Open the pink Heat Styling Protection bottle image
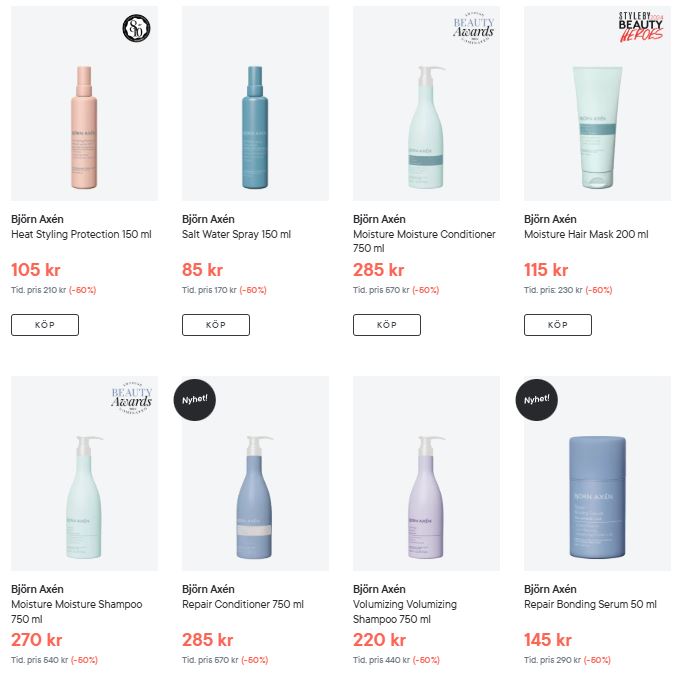 pyautogui.click(x=84, y=127)
